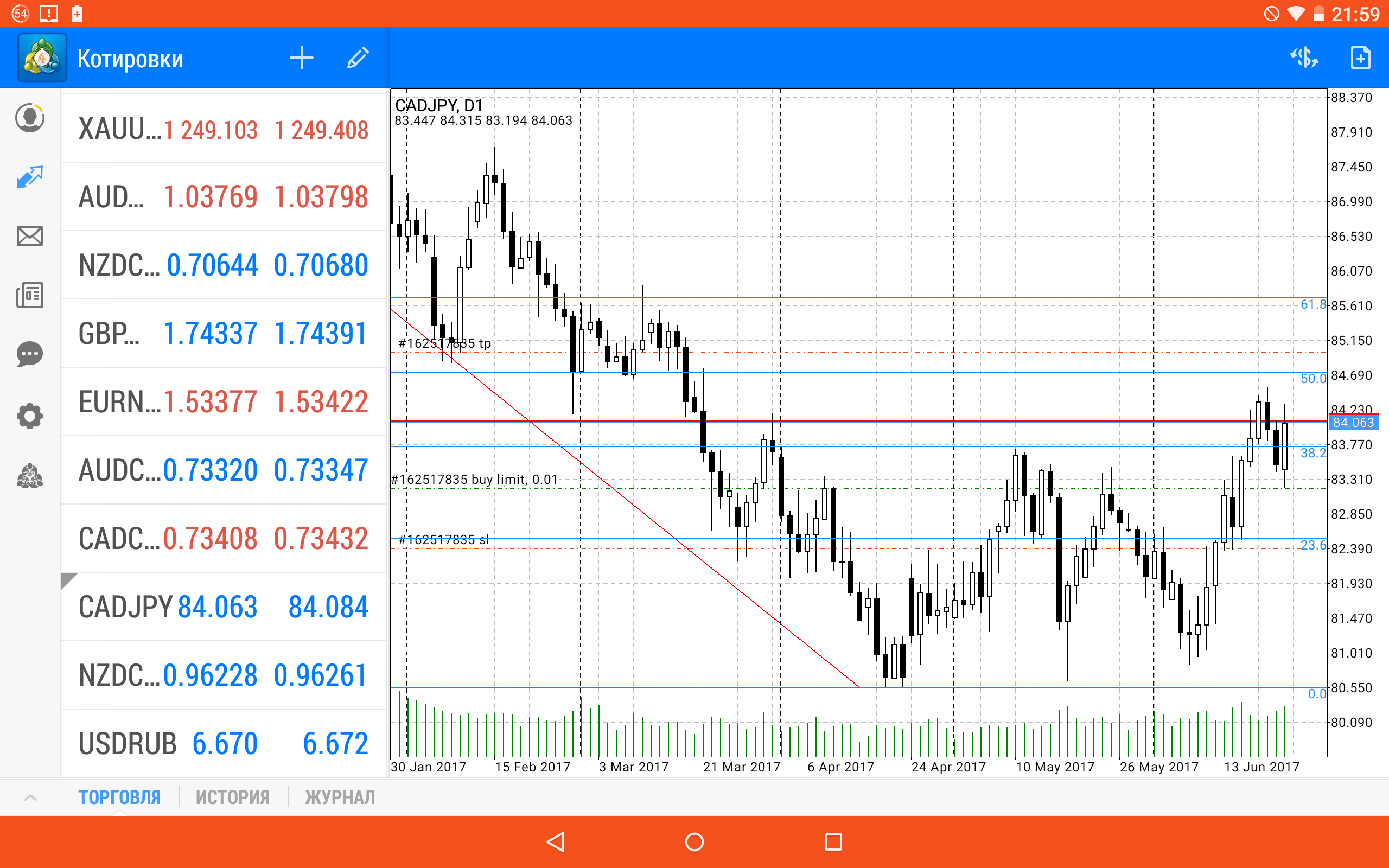The width and height of the screenshot is (1389, 868).
Task: Tap the OHLC values under chart title
Action: (483, 120)
